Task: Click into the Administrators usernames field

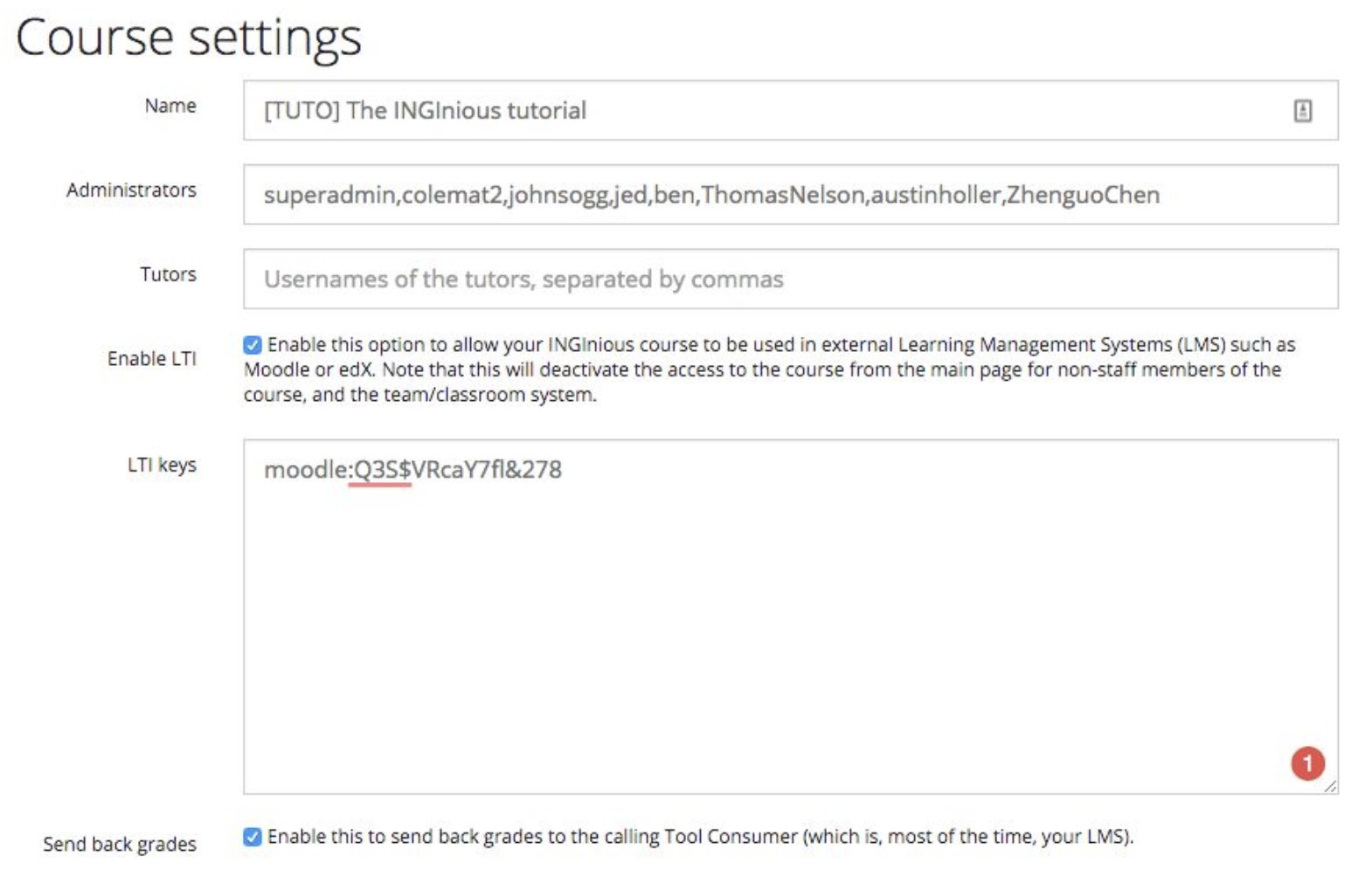Action: point(790,195)
